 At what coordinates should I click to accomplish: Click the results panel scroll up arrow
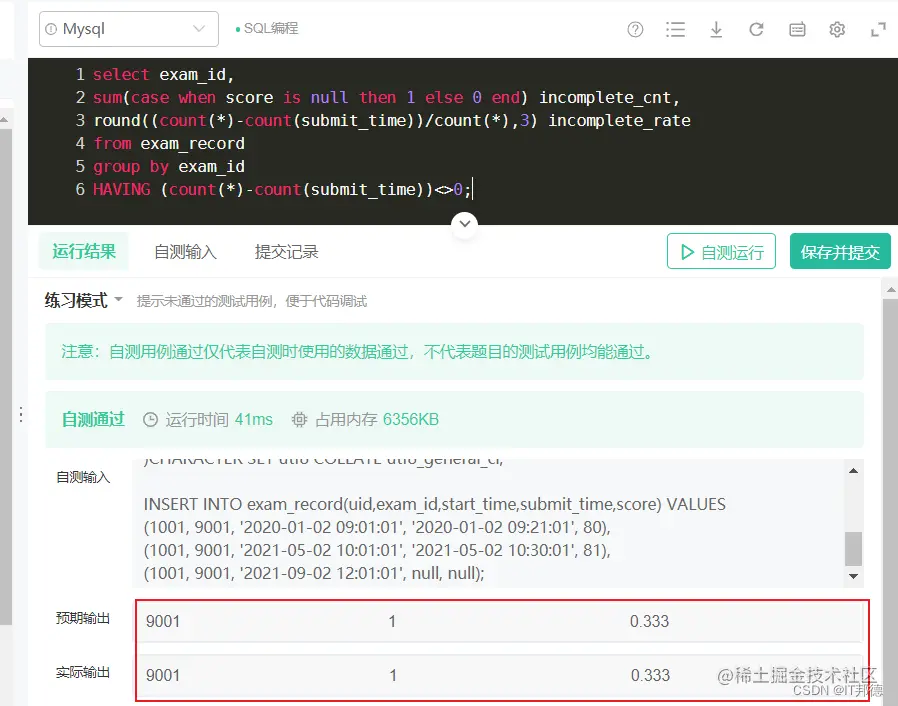click(891, 290)
